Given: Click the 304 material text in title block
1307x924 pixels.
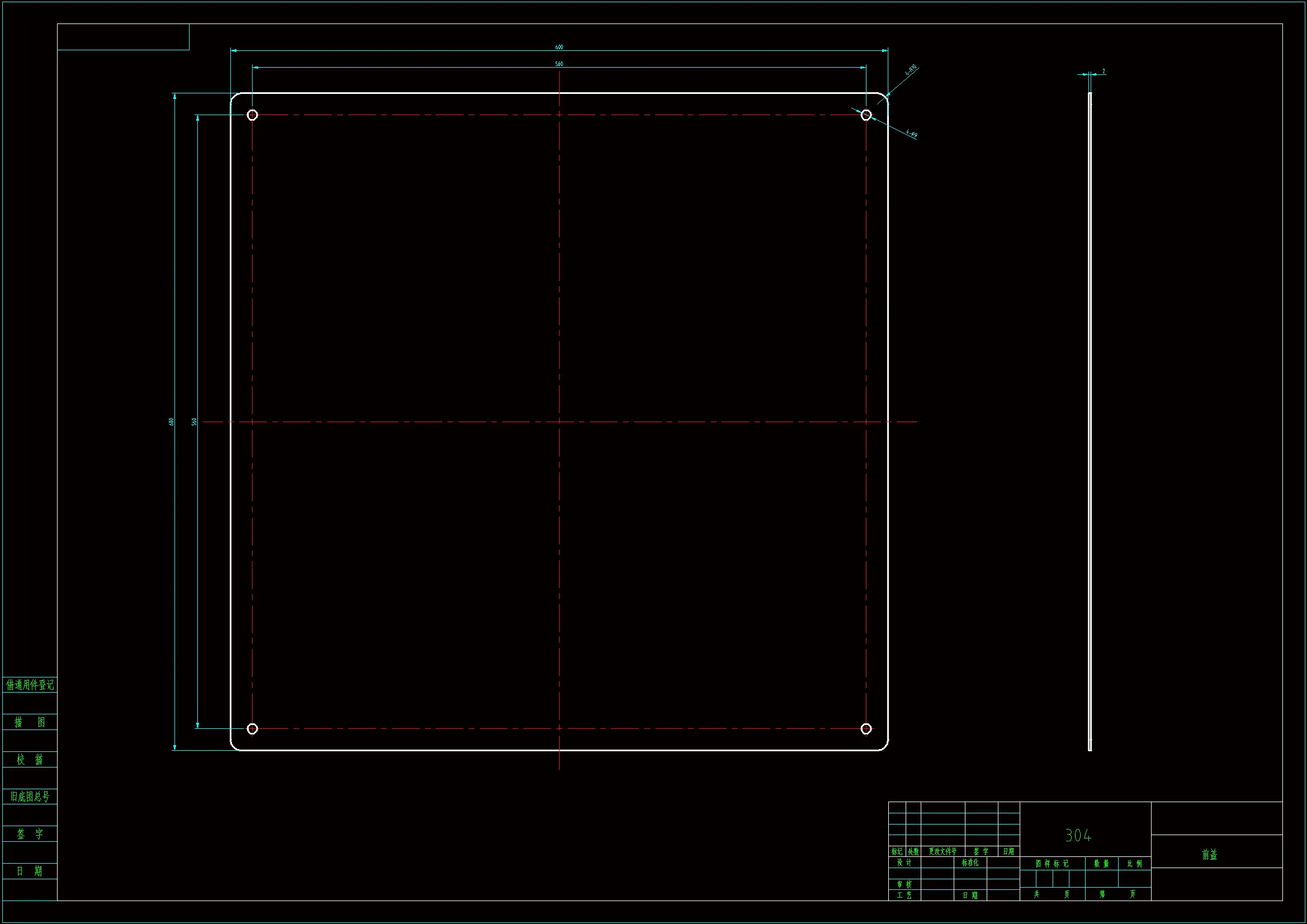Looking at the screenshot, I should [1078, 836].
